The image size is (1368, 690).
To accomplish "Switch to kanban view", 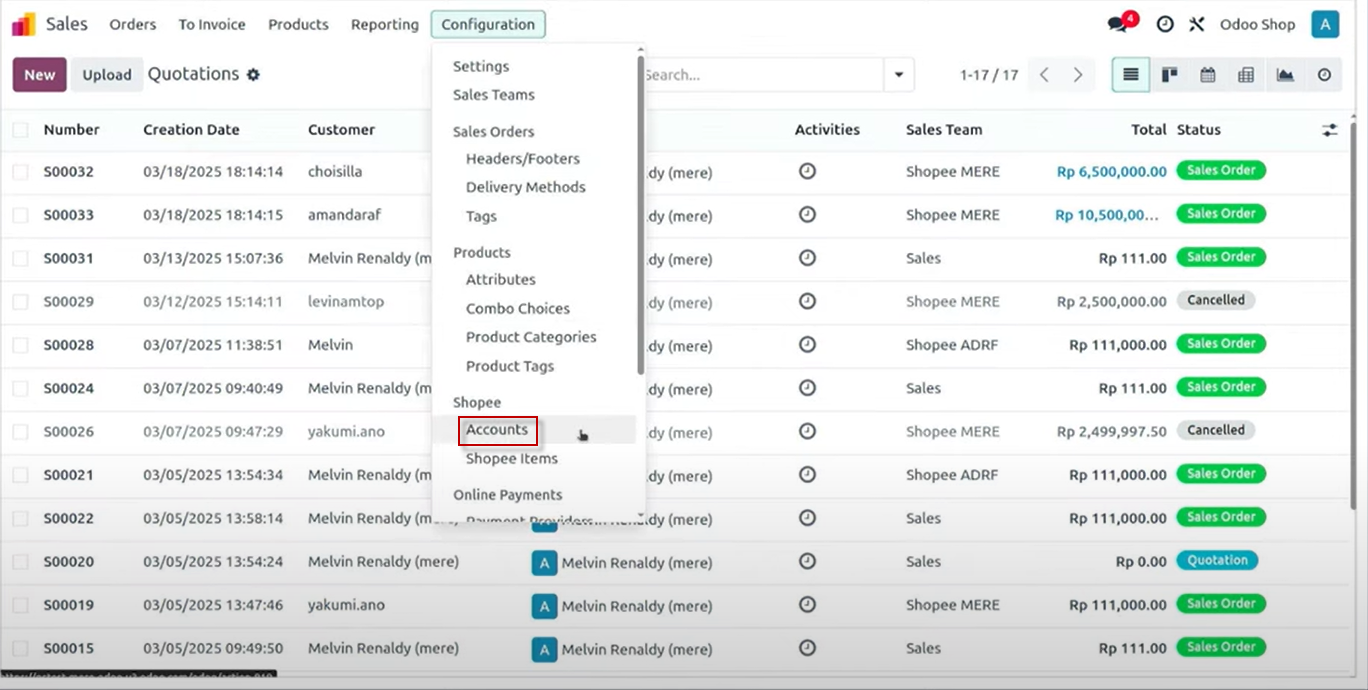I will tap(1169, 75).
